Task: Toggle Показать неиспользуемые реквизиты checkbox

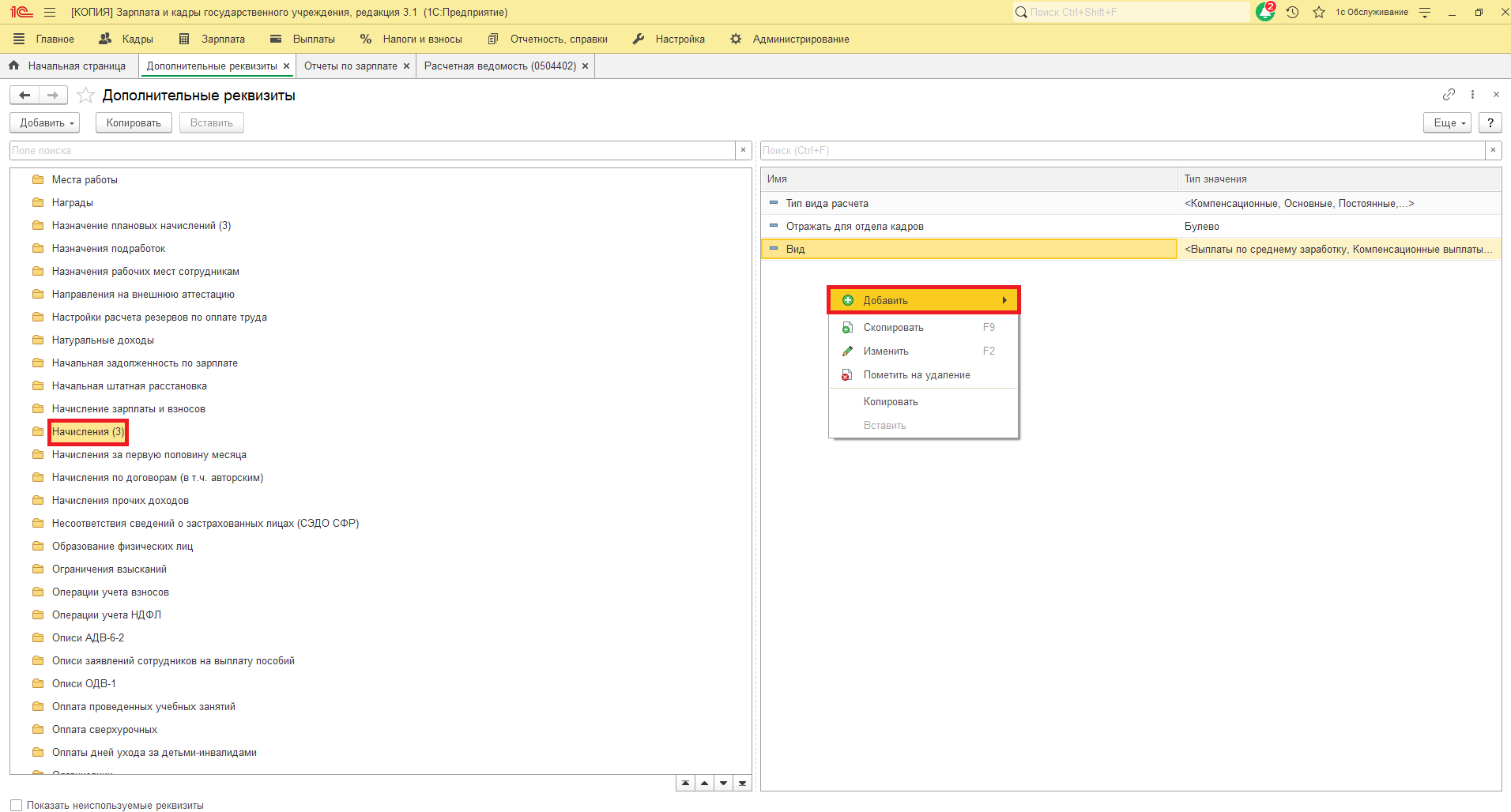Action: (17, 806)
